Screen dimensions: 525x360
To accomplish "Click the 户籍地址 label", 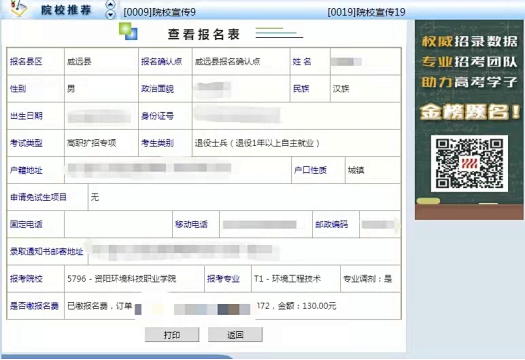I will [26, 170].
